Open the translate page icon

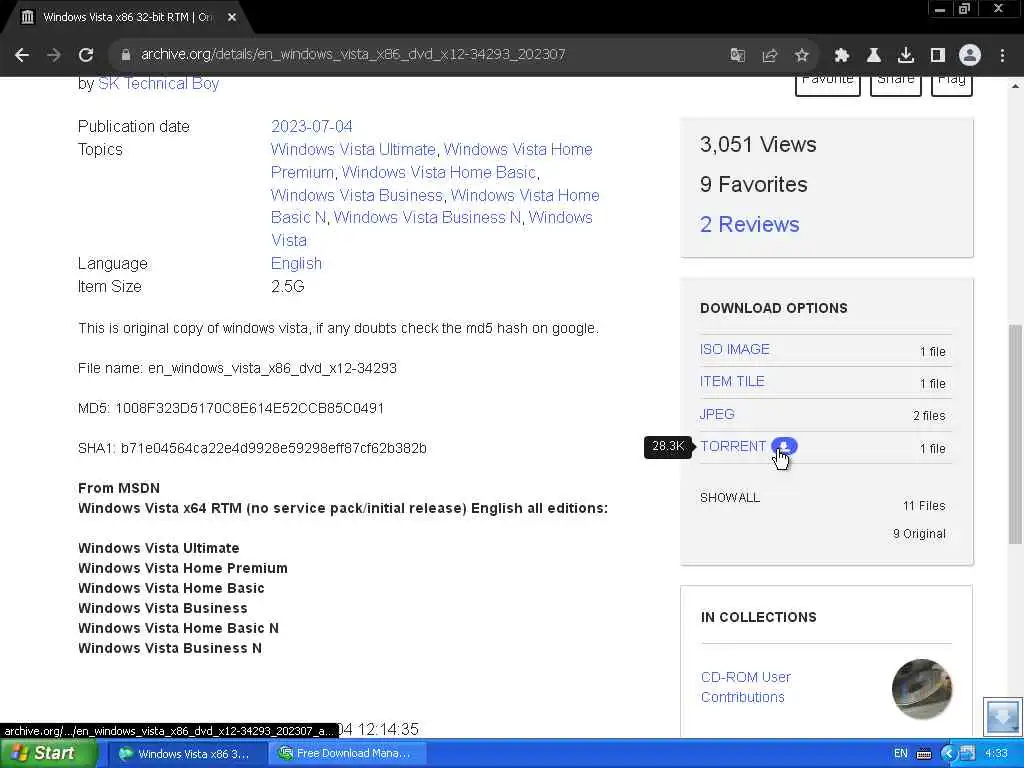[737, 55]
